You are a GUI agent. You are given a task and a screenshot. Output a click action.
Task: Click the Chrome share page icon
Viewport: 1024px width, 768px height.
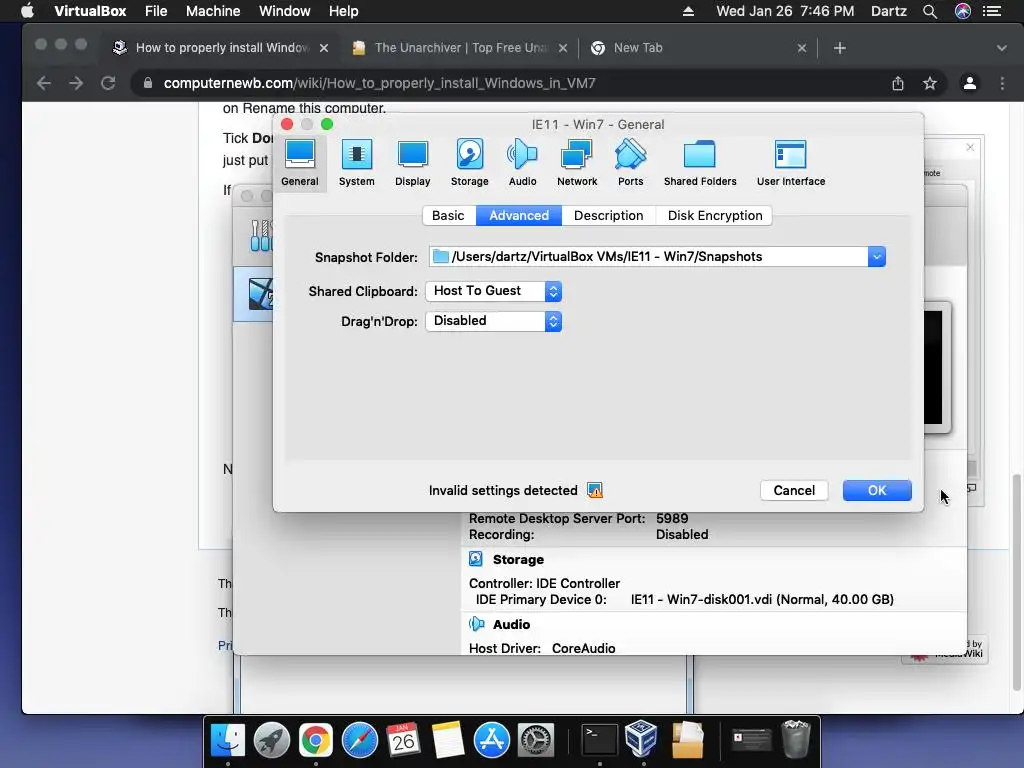(x=898, y=83)
